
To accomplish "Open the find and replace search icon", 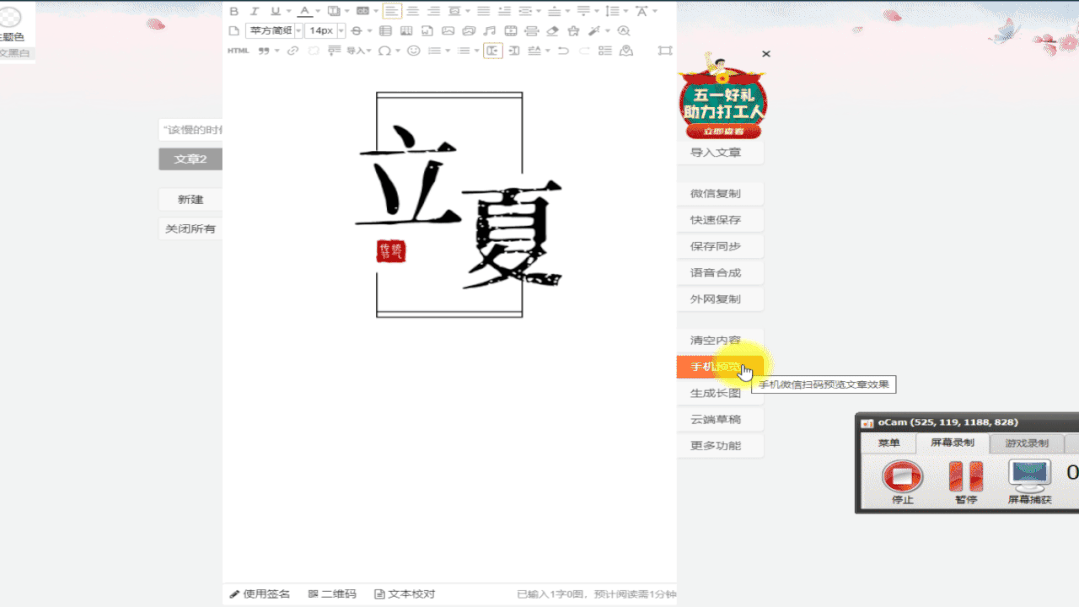I will coord(624,31).
